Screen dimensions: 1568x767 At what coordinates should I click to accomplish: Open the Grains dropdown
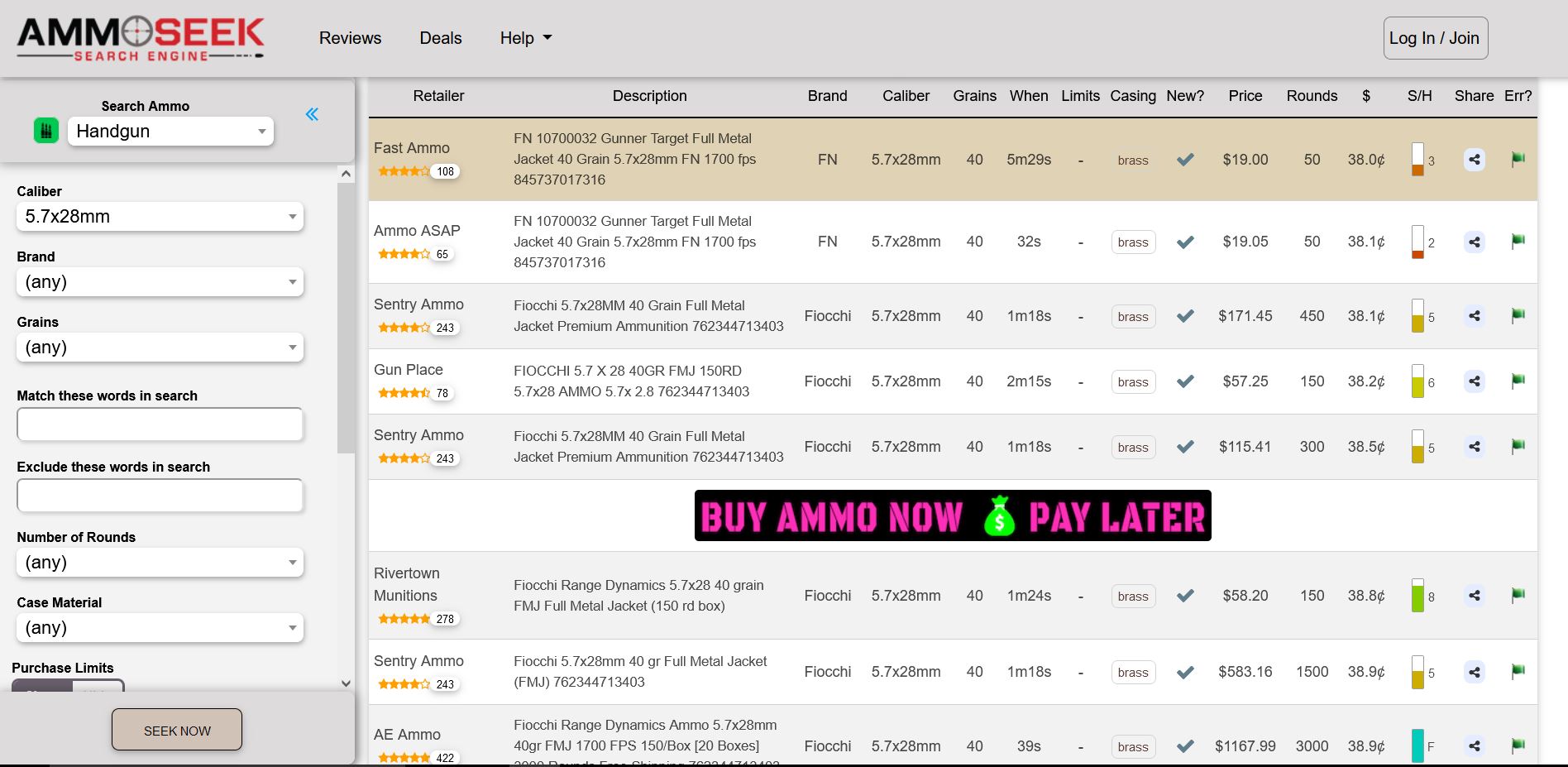pyautogui.click(x=160, y=348)
